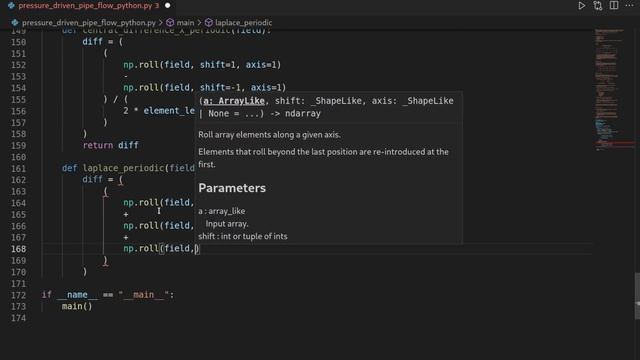Viewport: 640px width, 360px height.
Task: Click 'diff = (' on line 162
Action: pos(102,180)
